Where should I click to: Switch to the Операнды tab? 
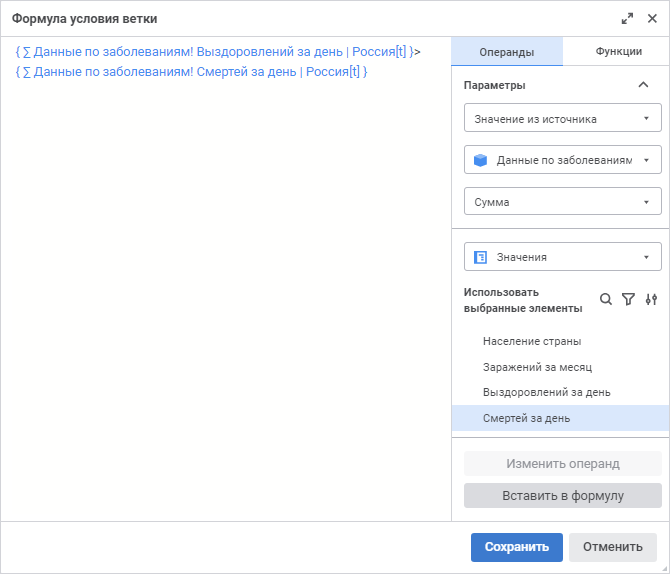[x=506, y=52]
